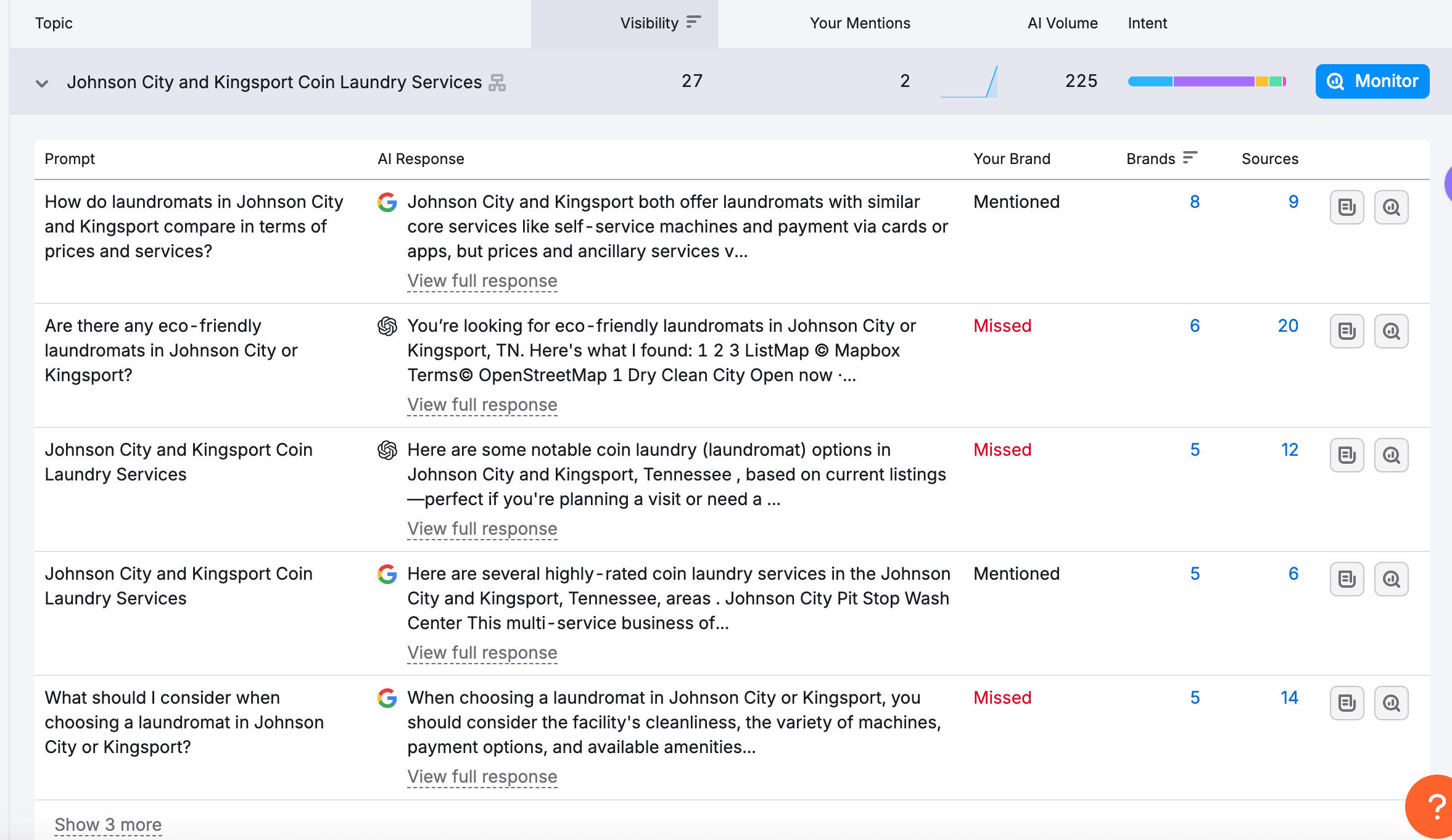The width and height of the screenshot is (1452, 840).
Task: Click the Intent color distribution bar
Action: 1207,81
